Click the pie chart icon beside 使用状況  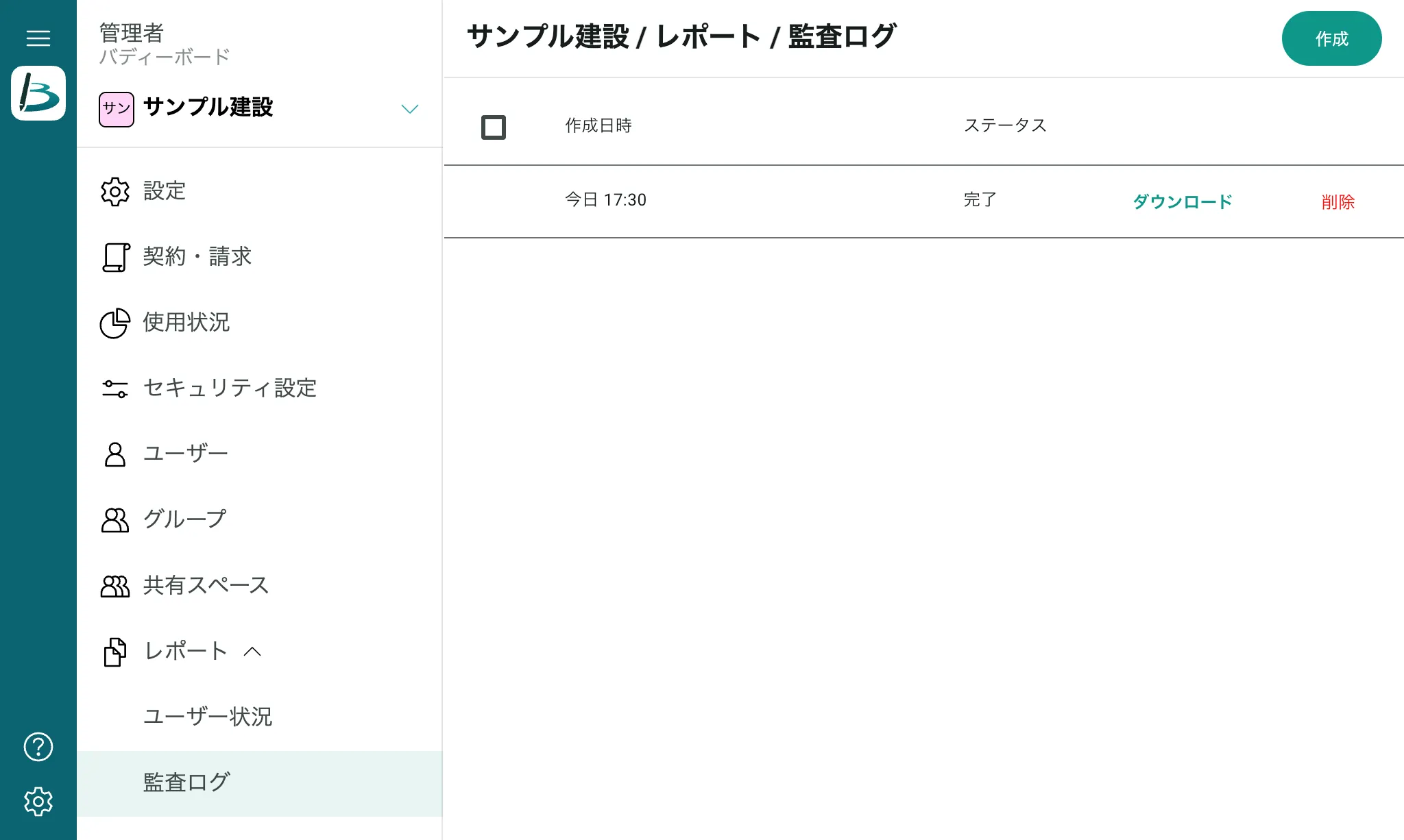[115, 323]
